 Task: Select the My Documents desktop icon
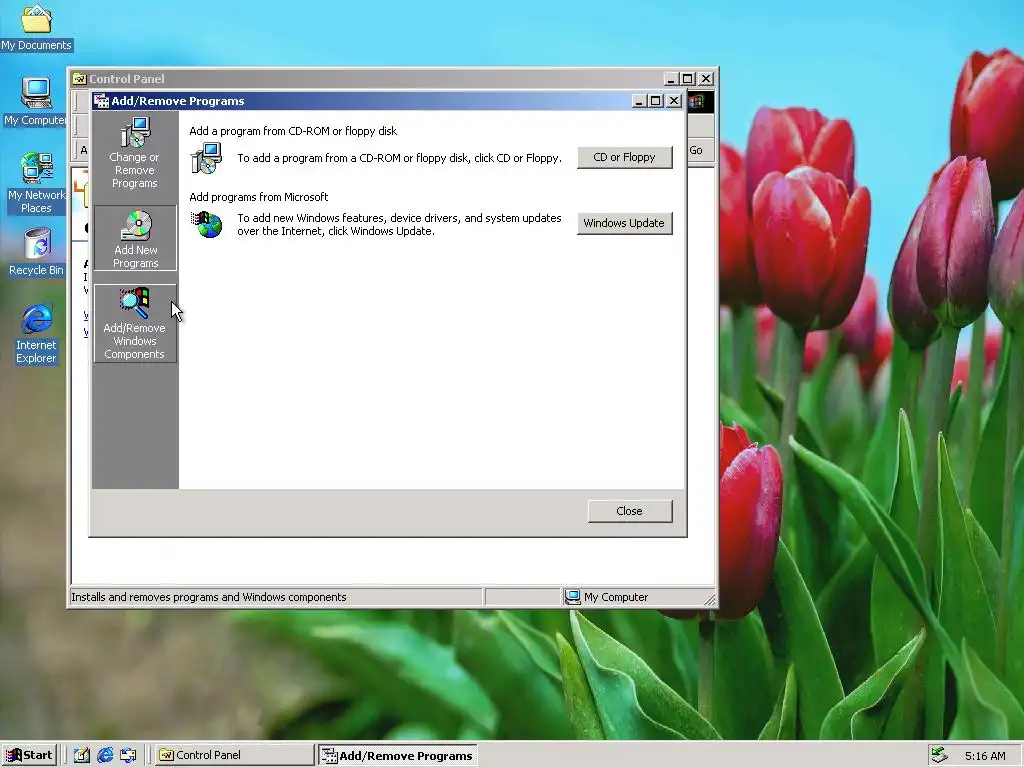pyautogui.click(x=36, y=28)
